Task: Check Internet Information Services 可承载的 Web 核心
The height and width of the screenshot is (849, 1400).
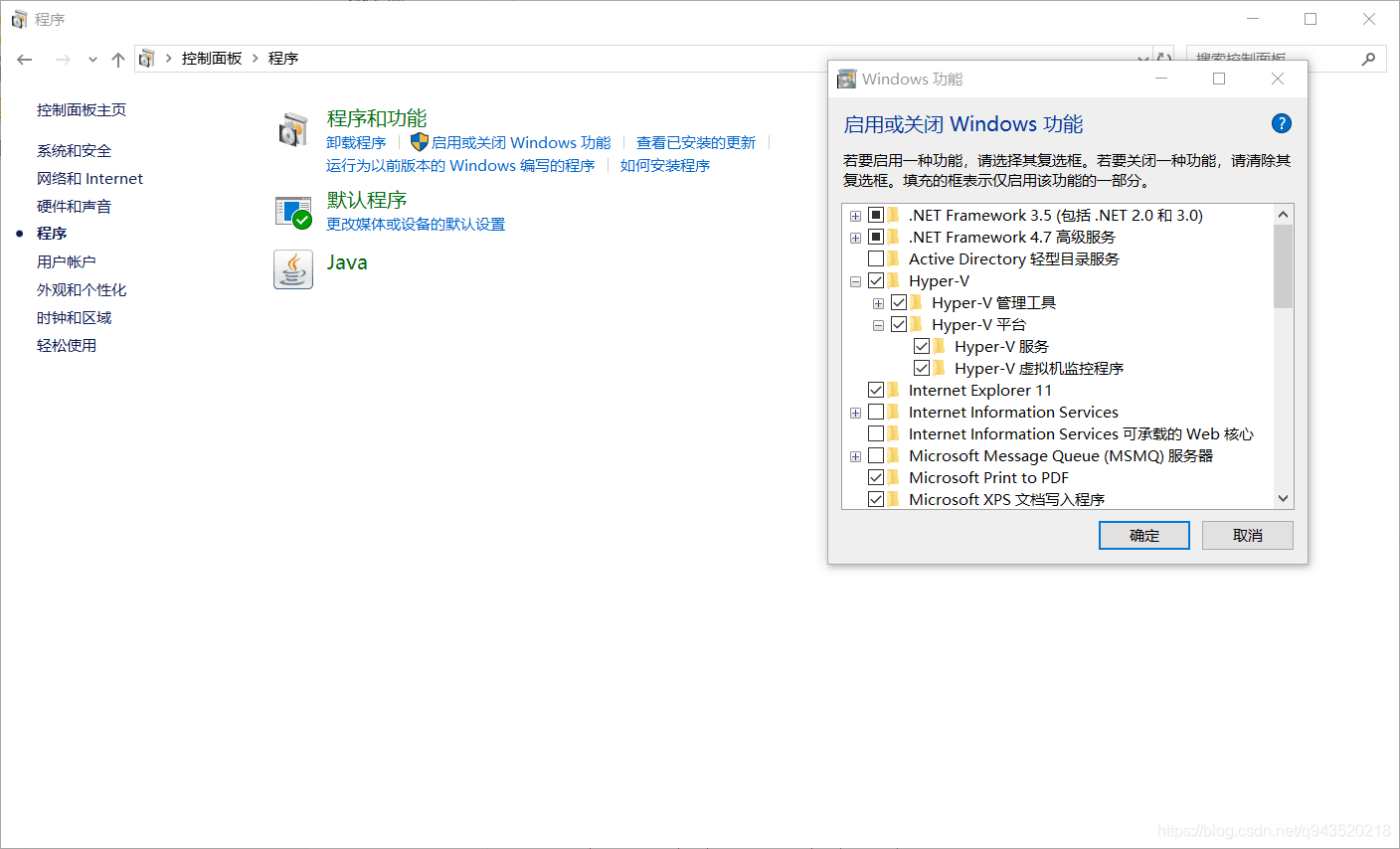Action: (876, 433)
